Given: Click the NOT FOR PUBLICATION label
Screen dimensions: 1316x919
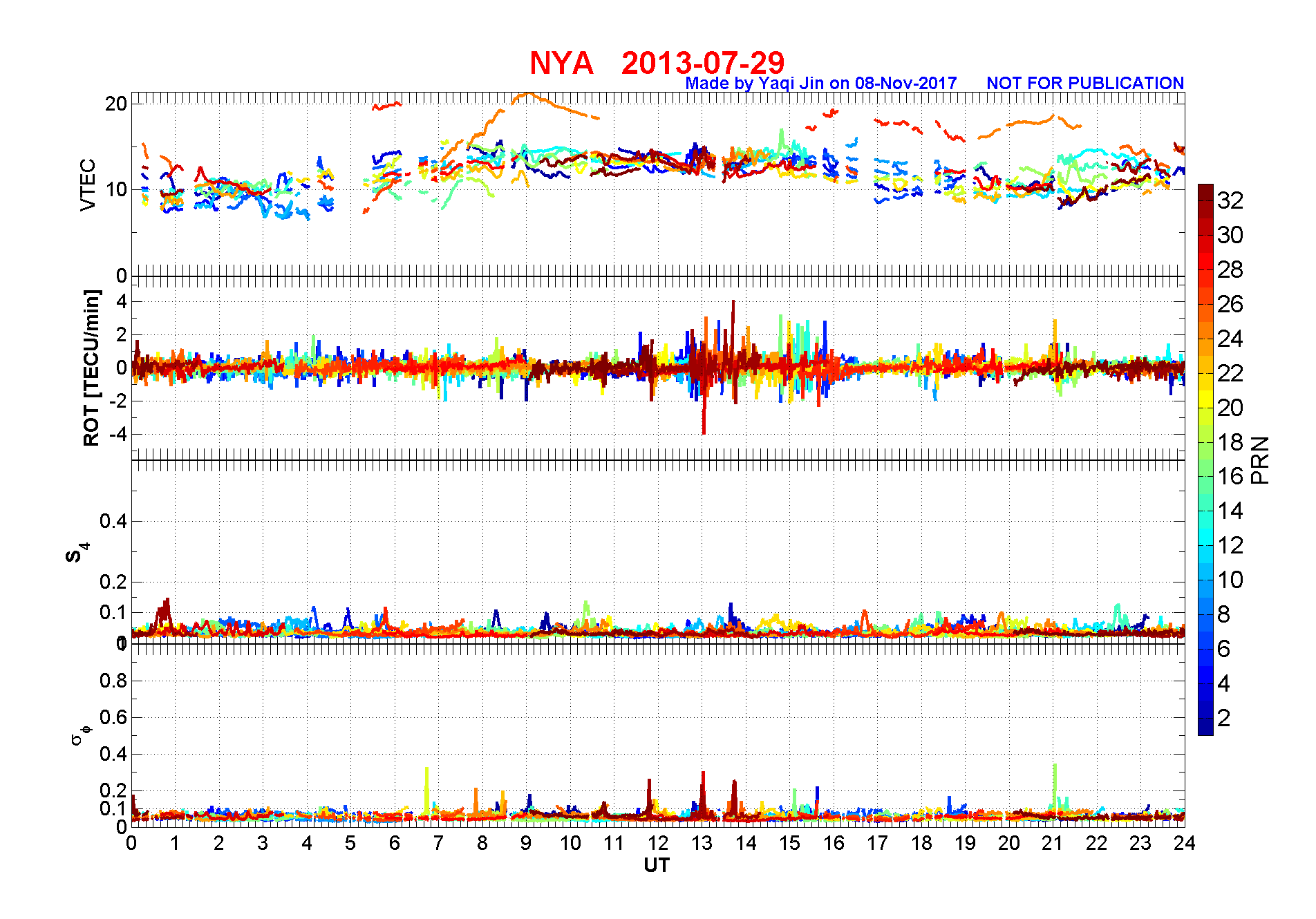Looking at the screenshot, I should tap(1085, 83).
